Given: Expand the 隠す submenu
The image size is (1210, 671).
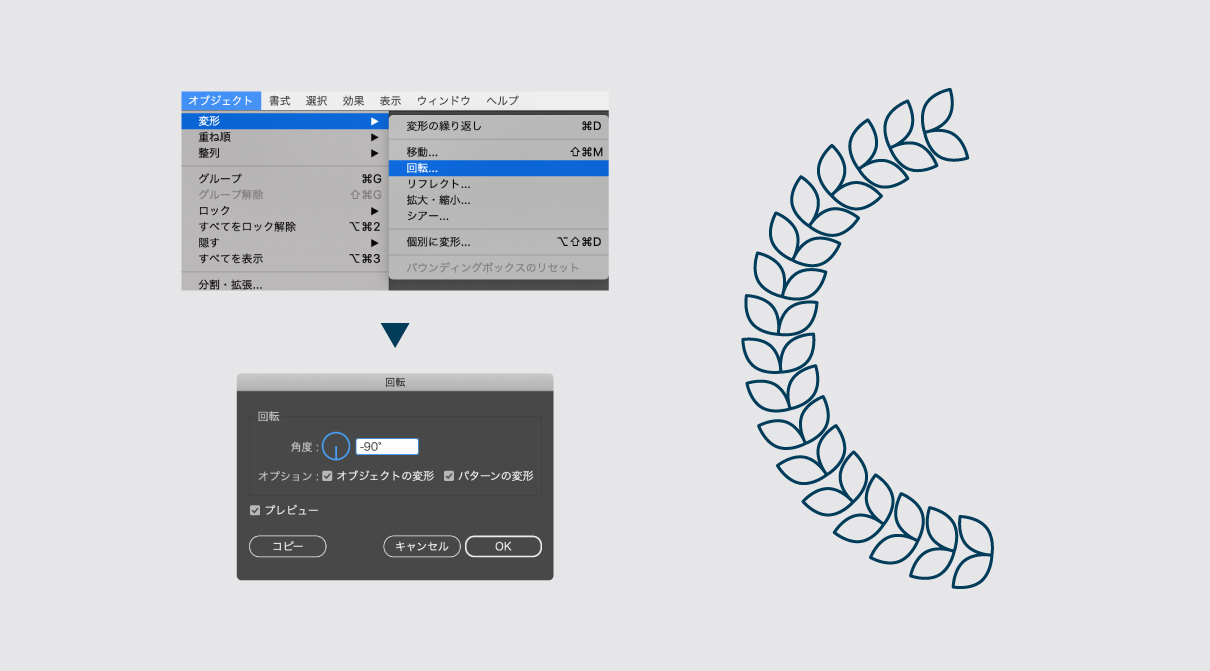Looking at the screenshot, I should point(285,243).
